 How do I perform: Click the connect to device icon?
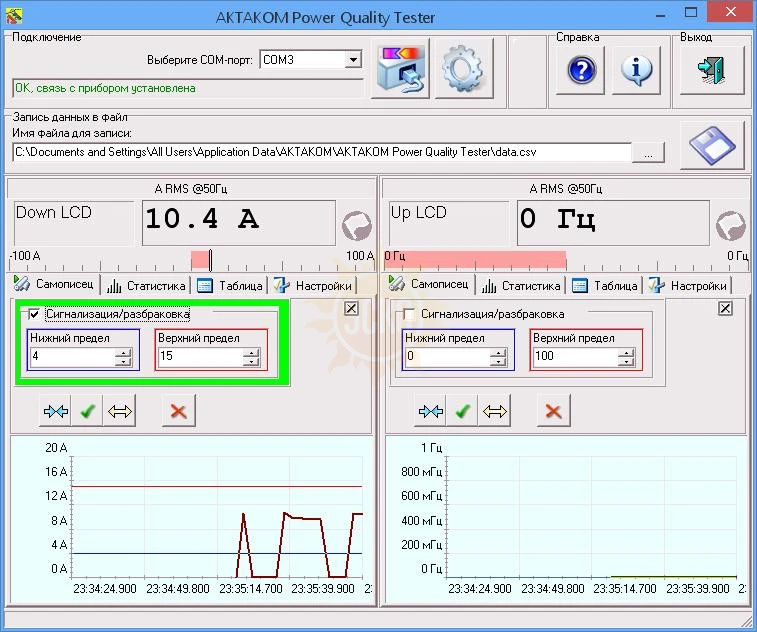click(x=400, y=69)
